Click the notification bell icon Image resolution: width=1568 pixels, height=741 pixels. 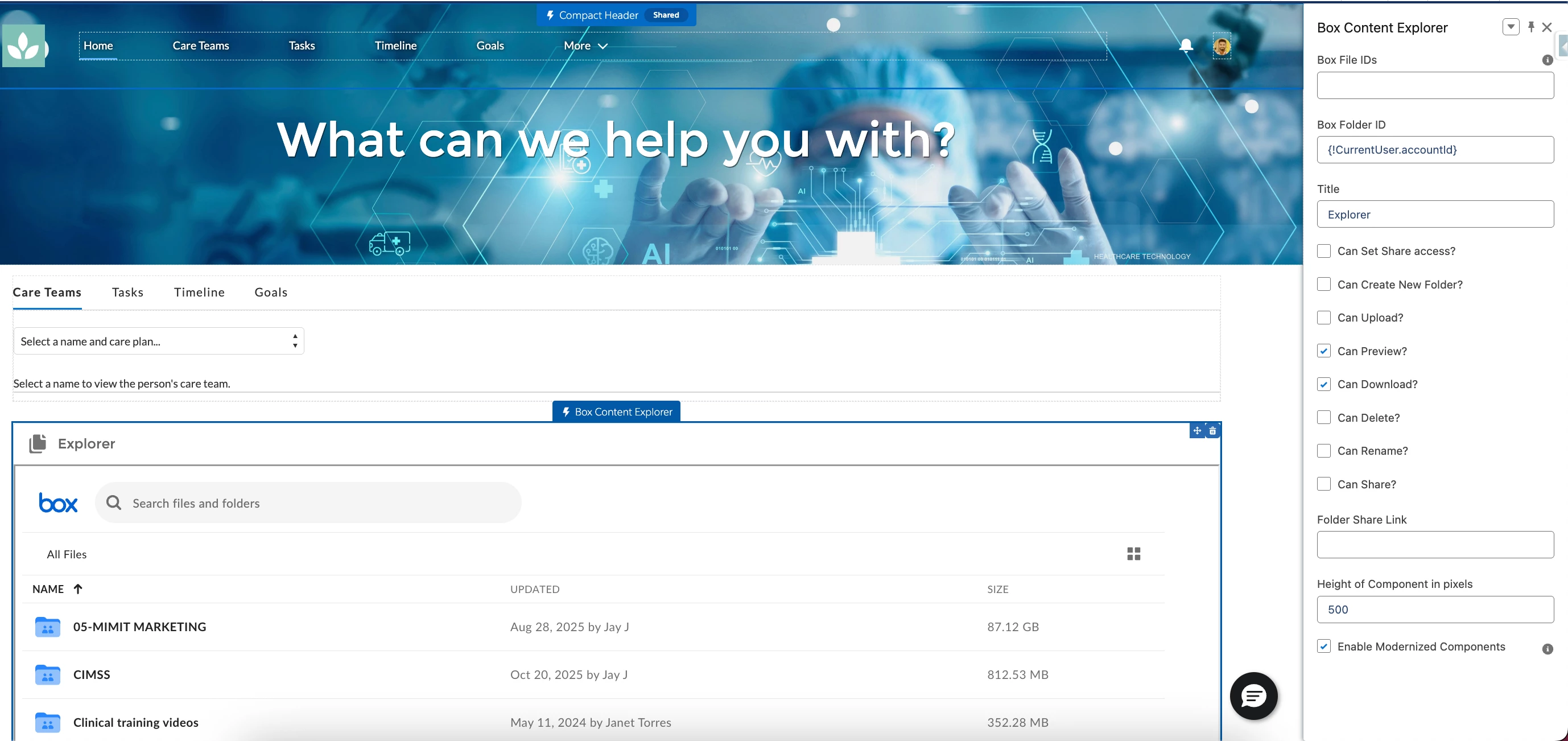pyautogui.click(x=1185, y=46)
